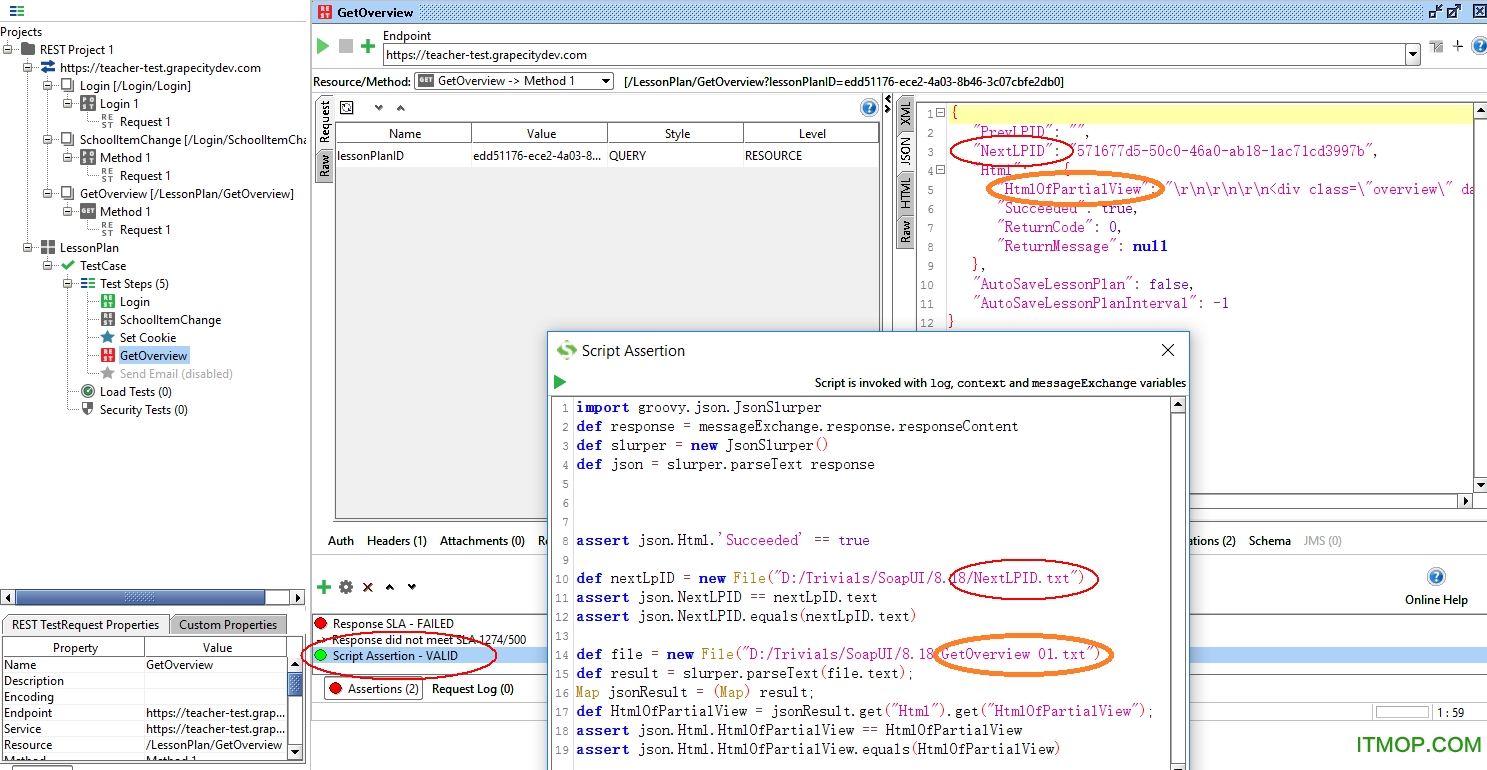
Task: Select SchoolItemChange test step
Action: point(161,319)
